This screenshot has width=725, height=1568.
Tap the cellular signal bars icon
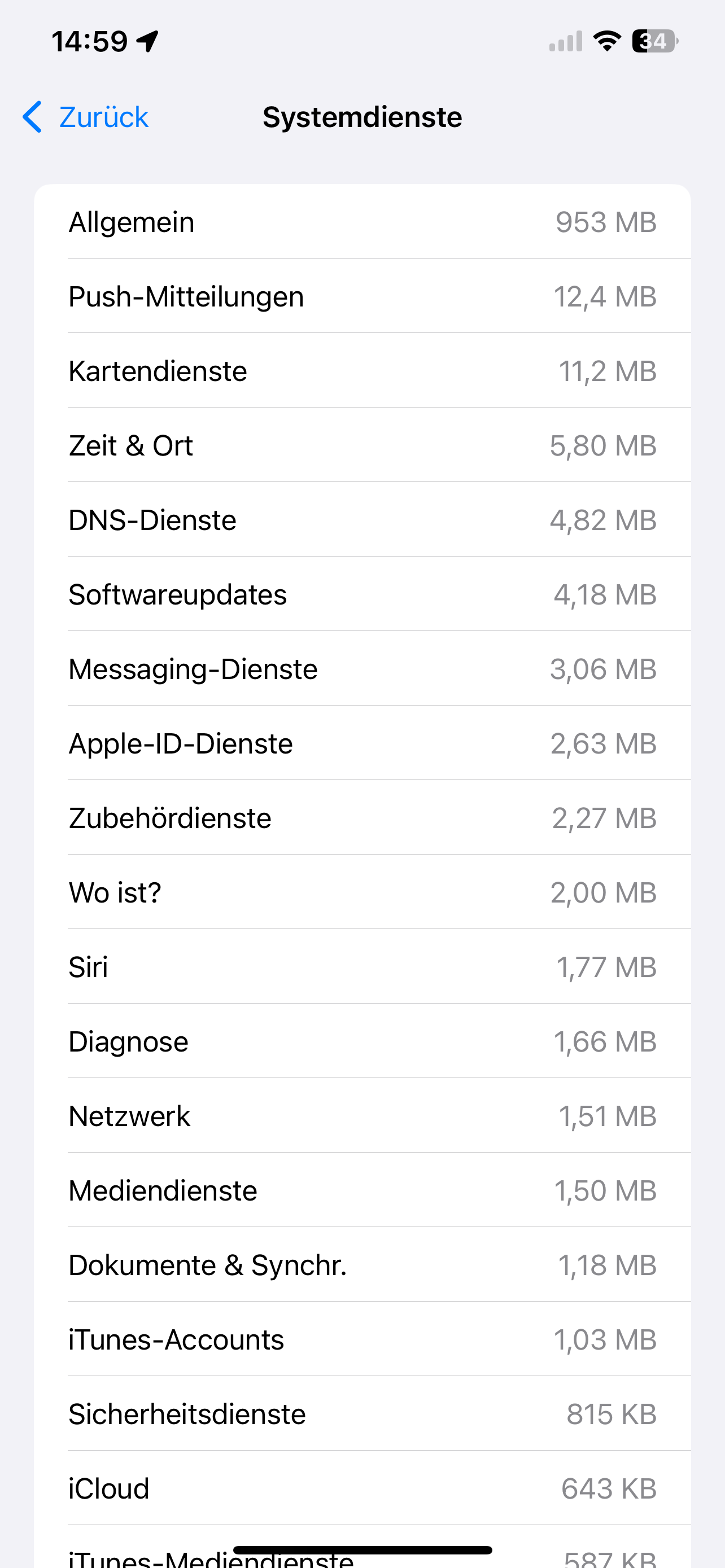tap(566, 41)
